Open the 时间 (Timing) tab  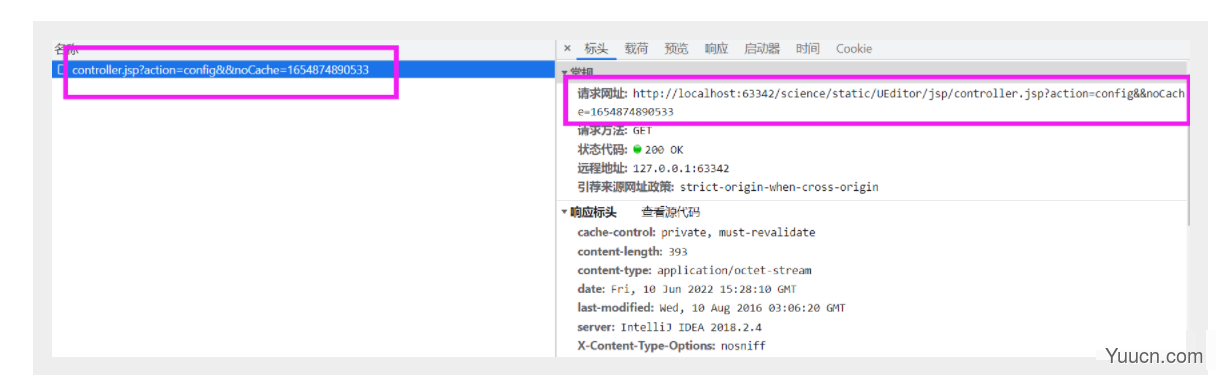808,48
